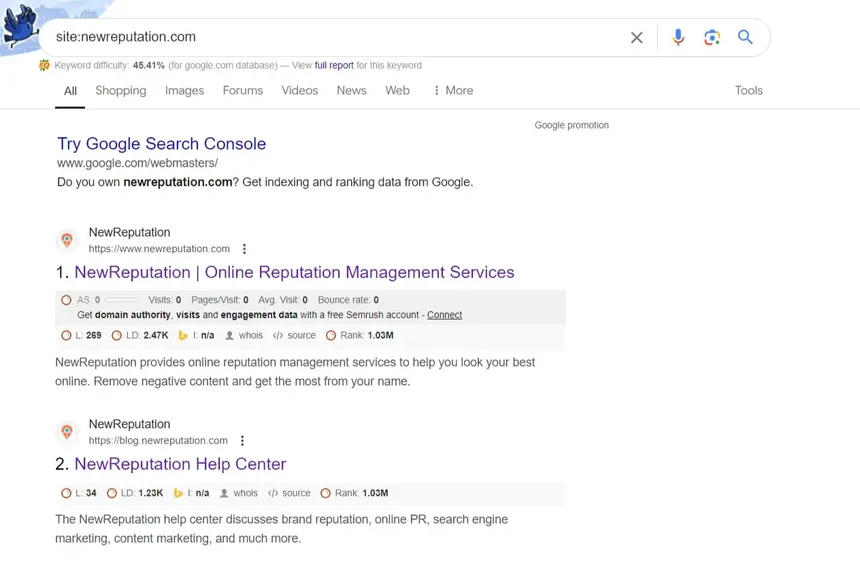Click the Bounce rate: 0 metric
The height and width of the screenshot is (561, 860).
pyautogui.click(x=348, y=300)
